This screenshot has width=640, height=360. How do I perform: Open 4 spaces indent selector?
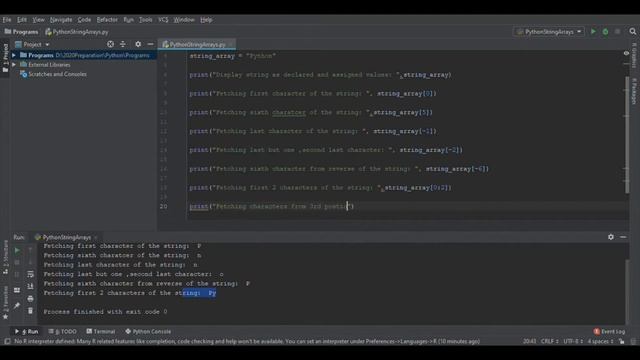(x=600, y=341)
